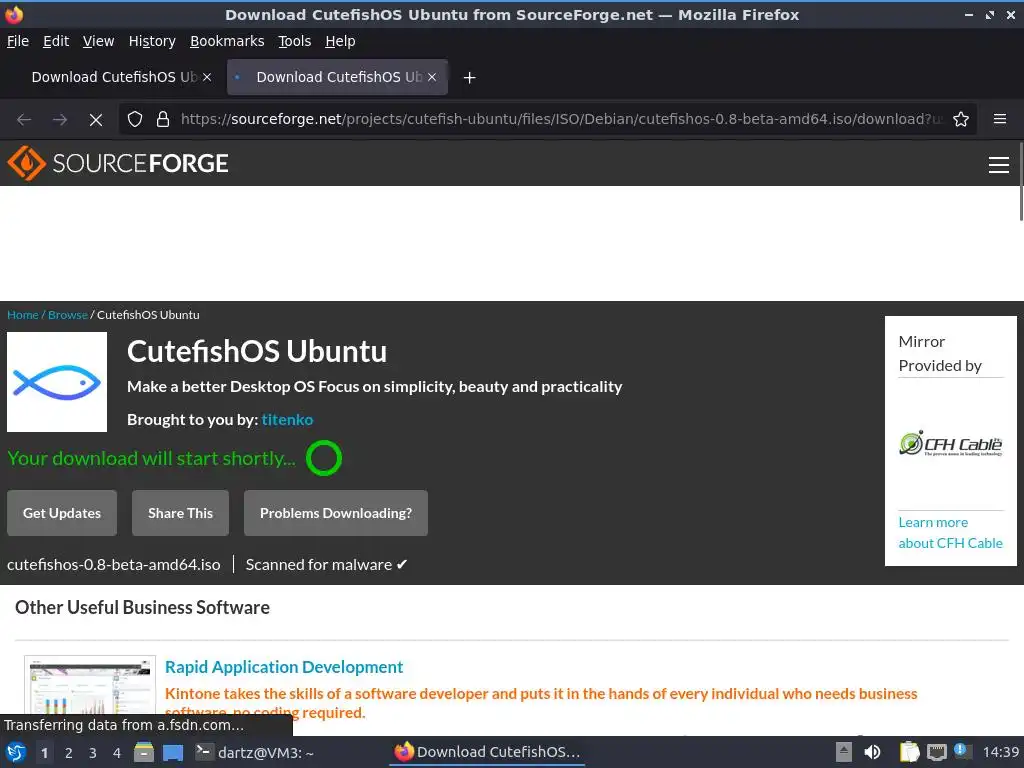Click the network status tray icon

tap(936, 752)
